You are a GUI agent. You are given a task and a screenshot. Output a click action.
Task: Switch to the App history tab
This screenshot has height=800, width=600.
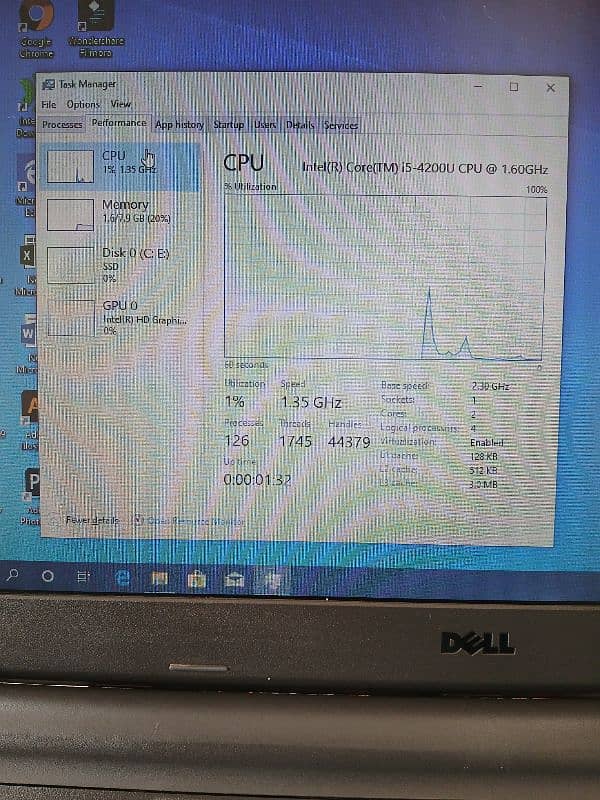179,124
